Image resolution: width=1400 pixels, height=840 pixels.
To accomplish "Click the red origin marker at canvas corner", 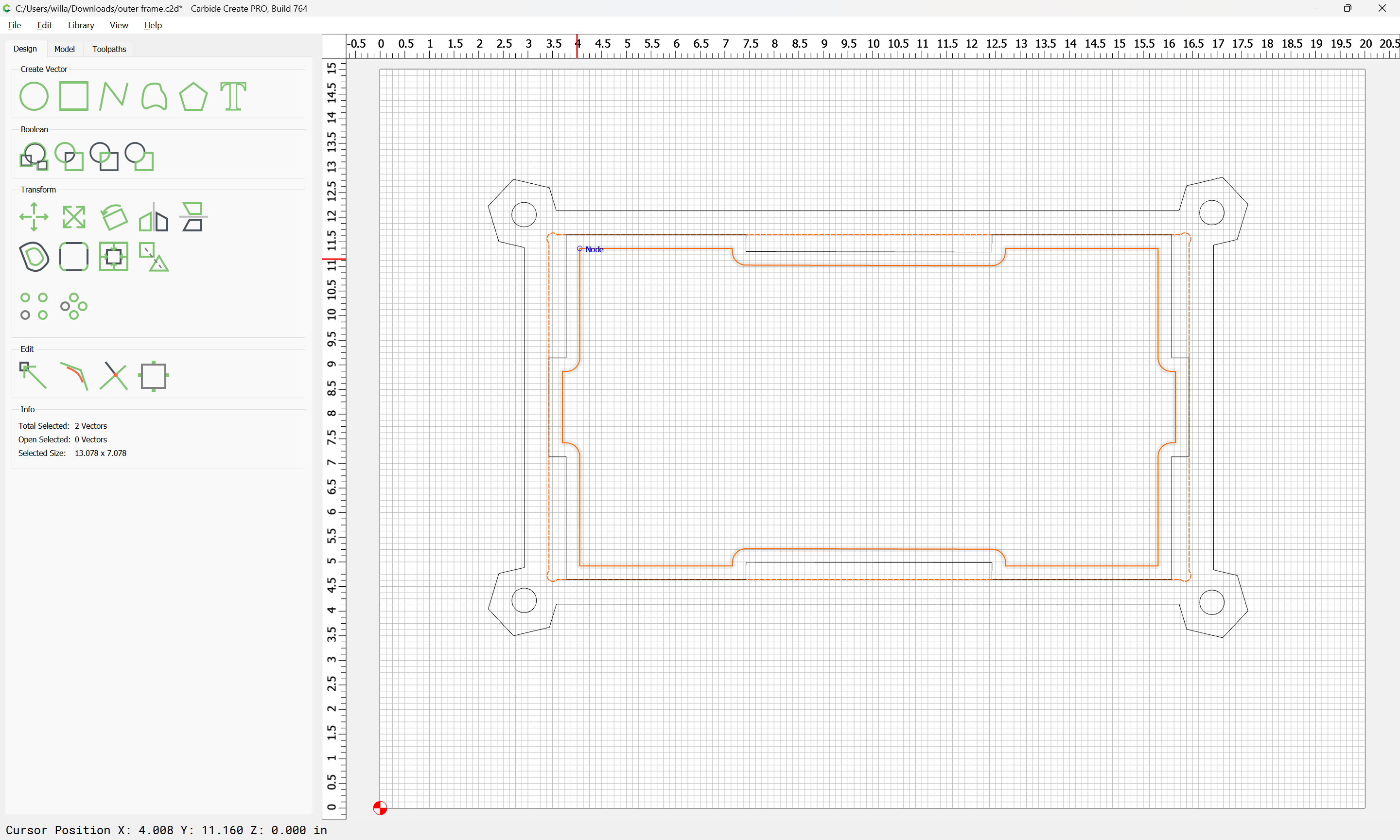I will point(380,808).
